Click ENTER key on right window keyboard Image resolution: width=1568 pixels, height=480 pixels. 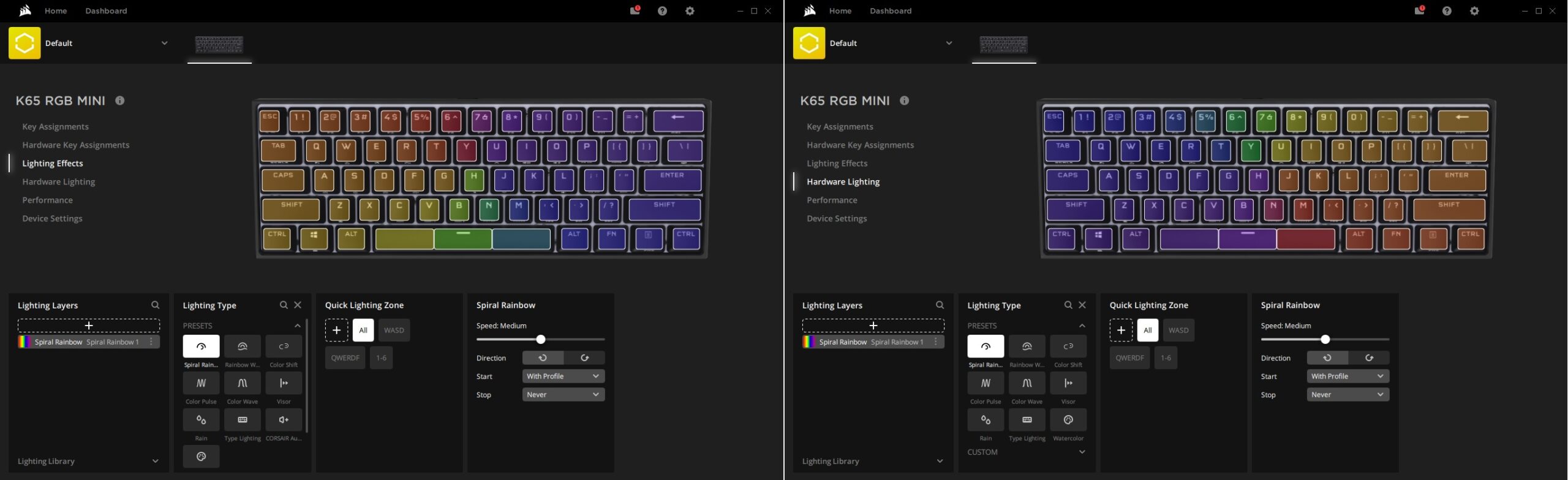pos(1457,180)
